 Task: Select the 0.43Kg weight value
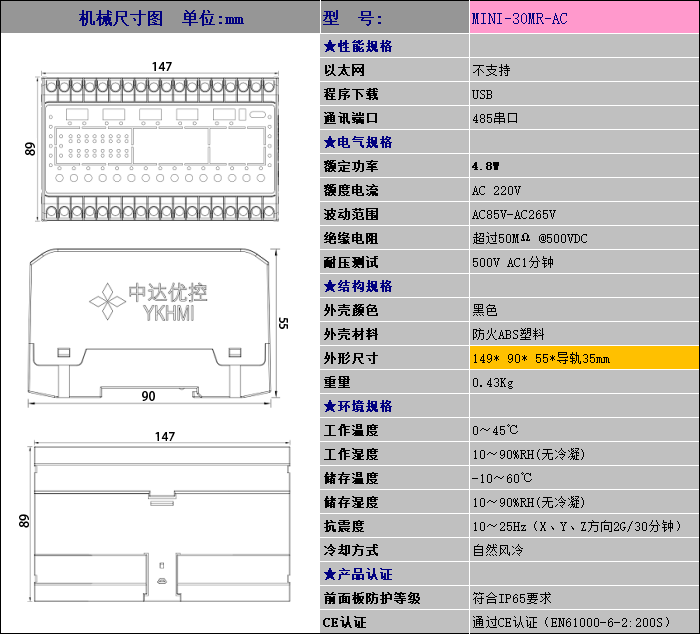pos(493,383)
